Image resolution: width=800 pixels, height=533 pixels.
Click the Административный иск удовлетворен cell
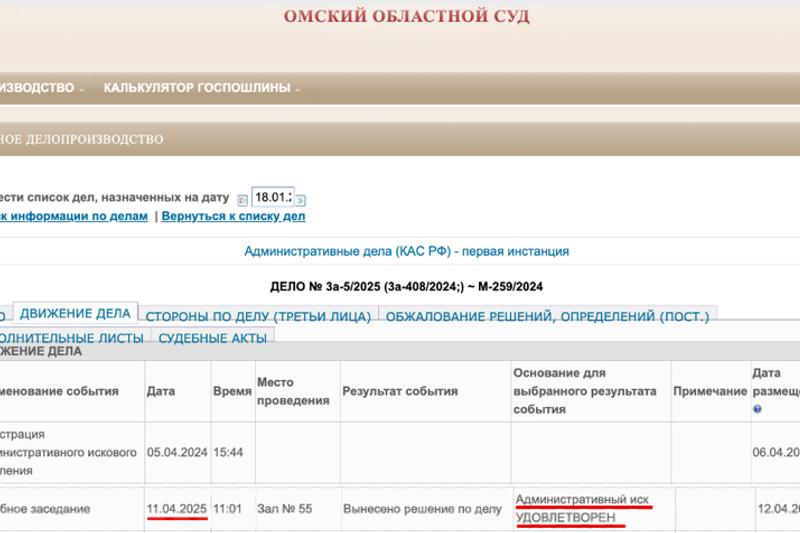tap(582, 508)
